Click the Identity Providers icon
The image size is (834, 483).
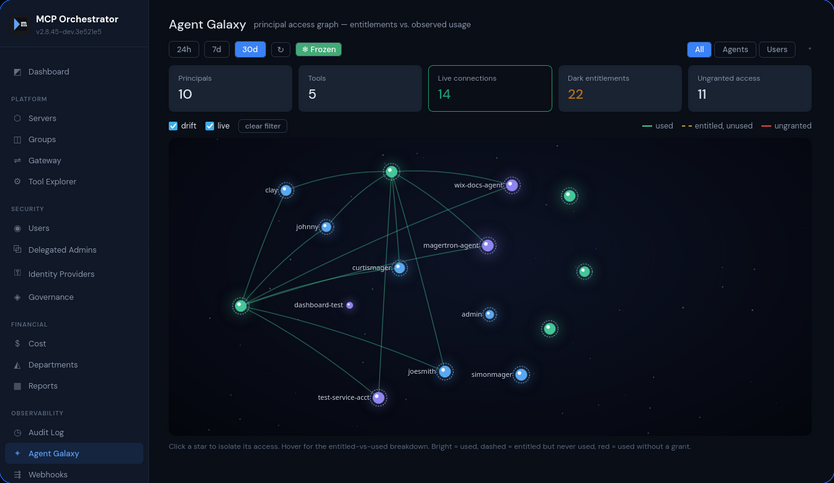(17, 273)
